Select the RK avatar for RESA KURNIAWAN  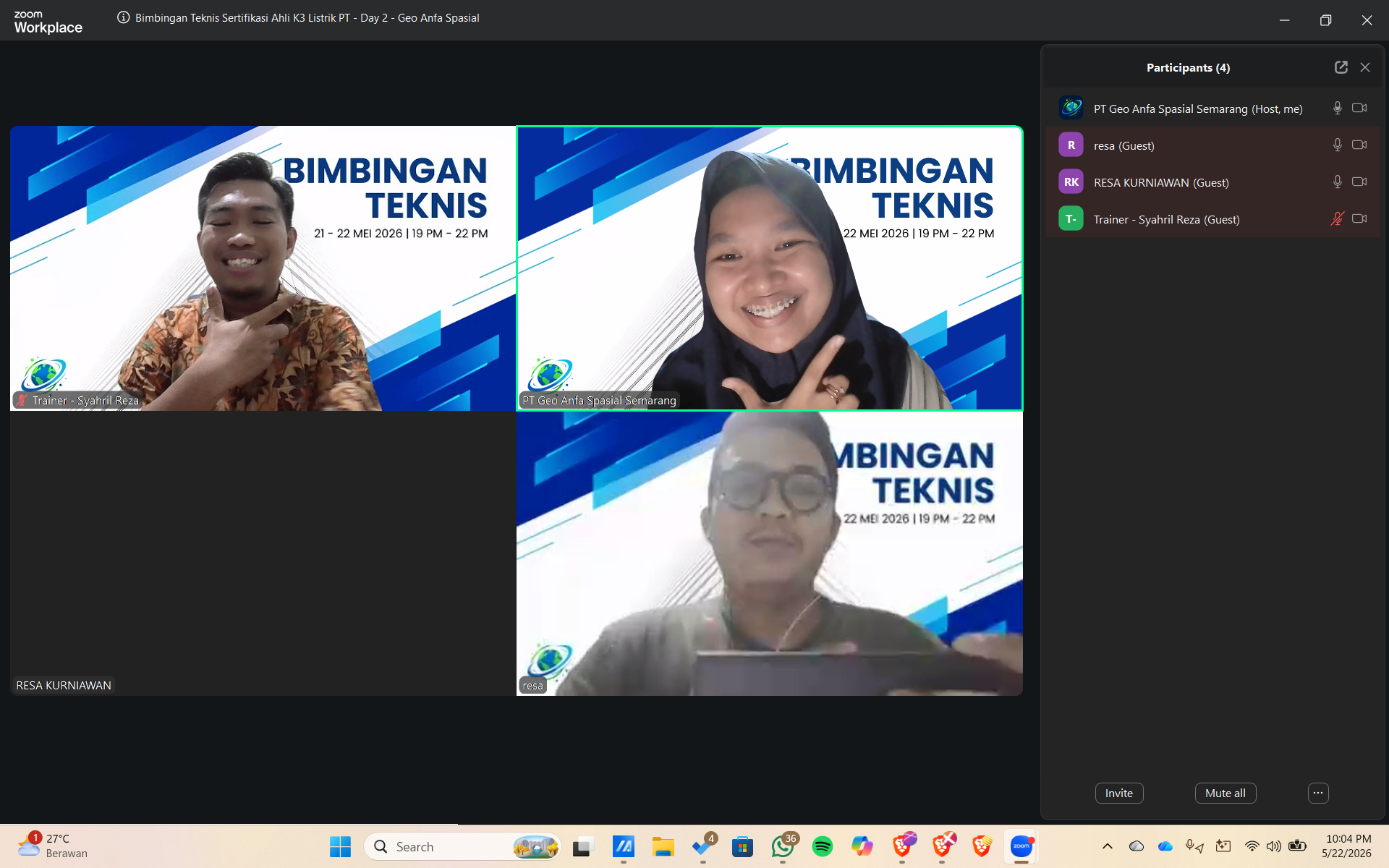tap(1071, 182)
